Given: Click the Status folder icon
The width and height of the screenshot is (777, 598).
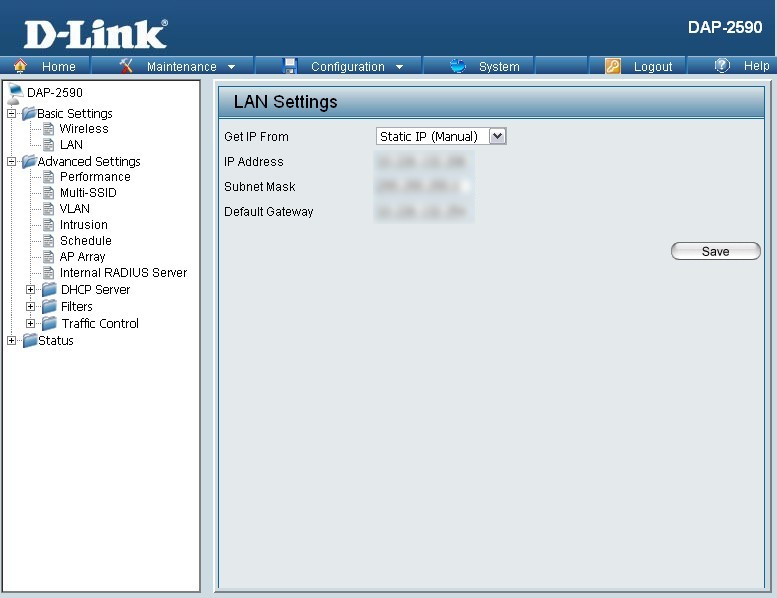Looking at the screenshot, I should pos(30,340).
